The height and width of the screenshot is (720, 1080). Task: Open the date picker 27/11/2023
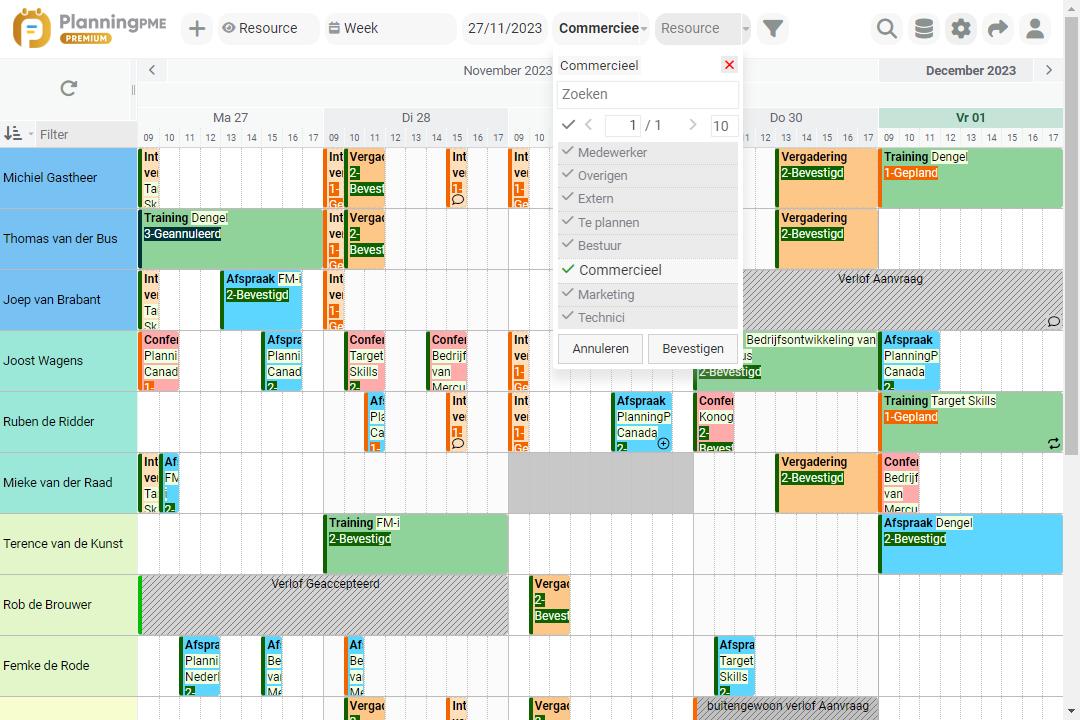pyautogui.click(x=505, y=28)
